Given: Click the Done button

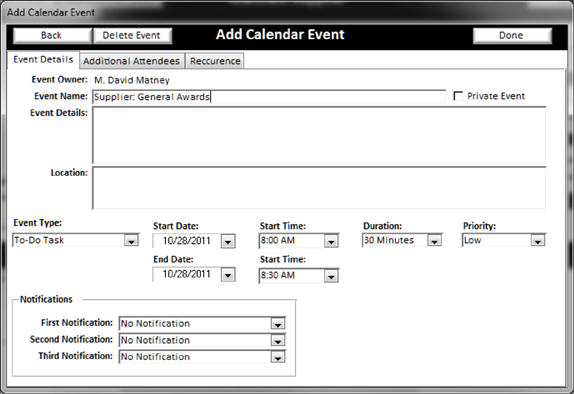Looking at the screenshot, I should pyautogui.click(x=512, y=36).
